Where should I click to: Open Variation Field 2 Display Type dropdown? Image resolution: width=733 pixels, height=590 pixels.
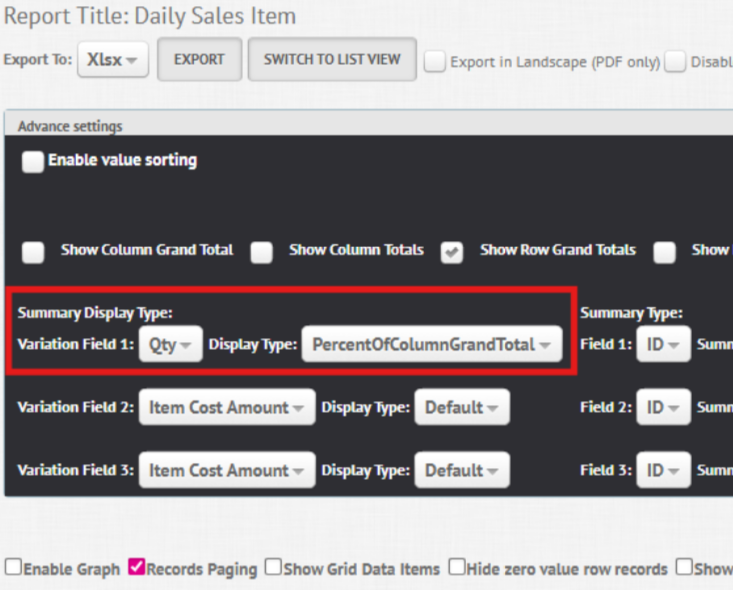click(462, 407)
